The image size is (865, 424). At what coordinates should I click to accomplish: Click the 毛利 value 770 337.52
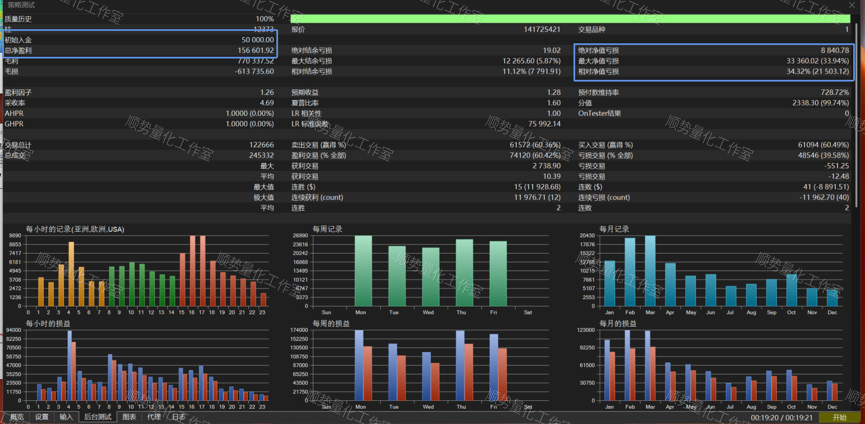point(255,61)
